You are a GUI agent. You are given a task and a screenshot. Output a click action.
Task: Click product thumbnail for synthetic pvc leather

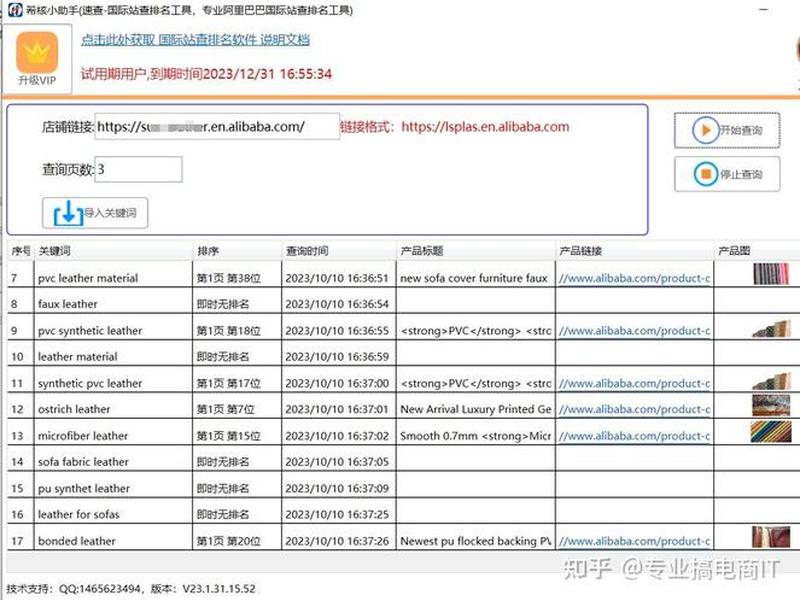771,381
